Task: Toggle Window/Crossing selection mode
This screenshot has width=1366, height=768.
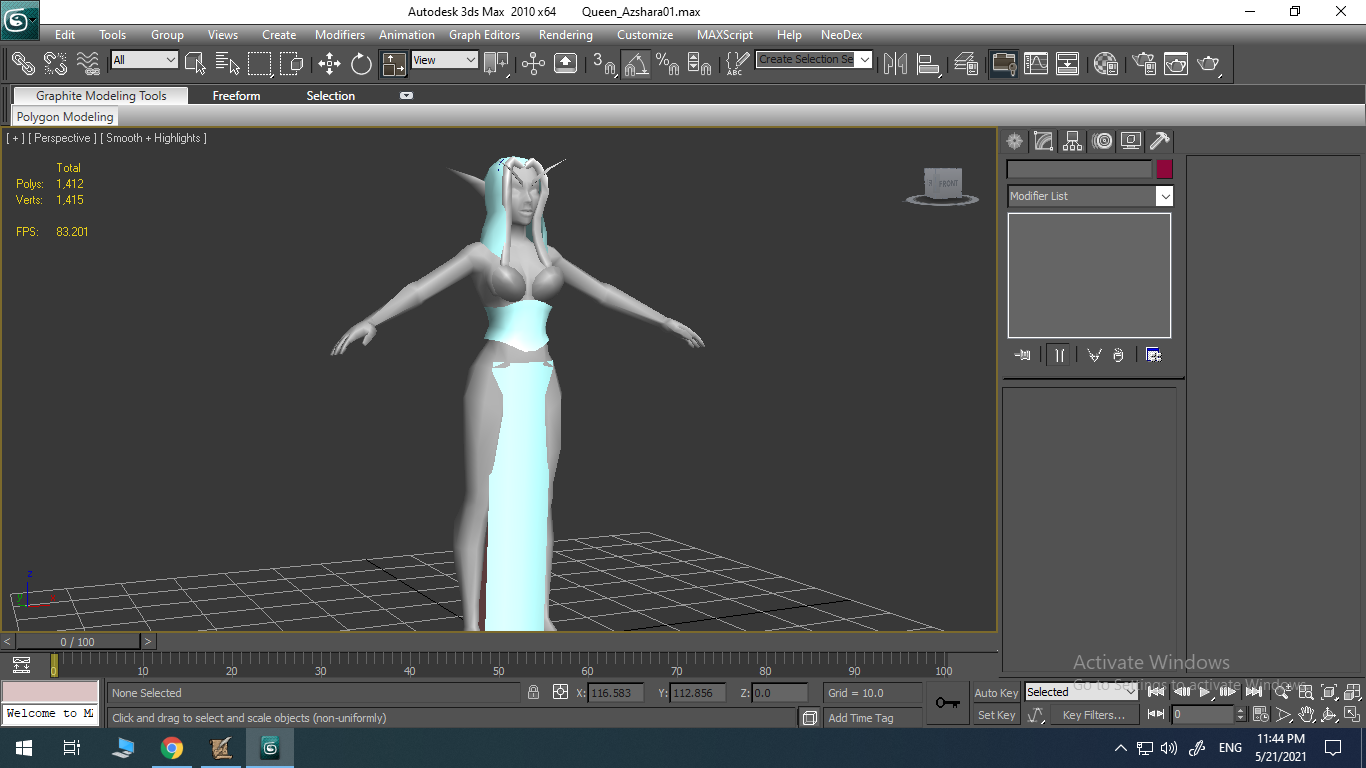Action: (292, 63)
